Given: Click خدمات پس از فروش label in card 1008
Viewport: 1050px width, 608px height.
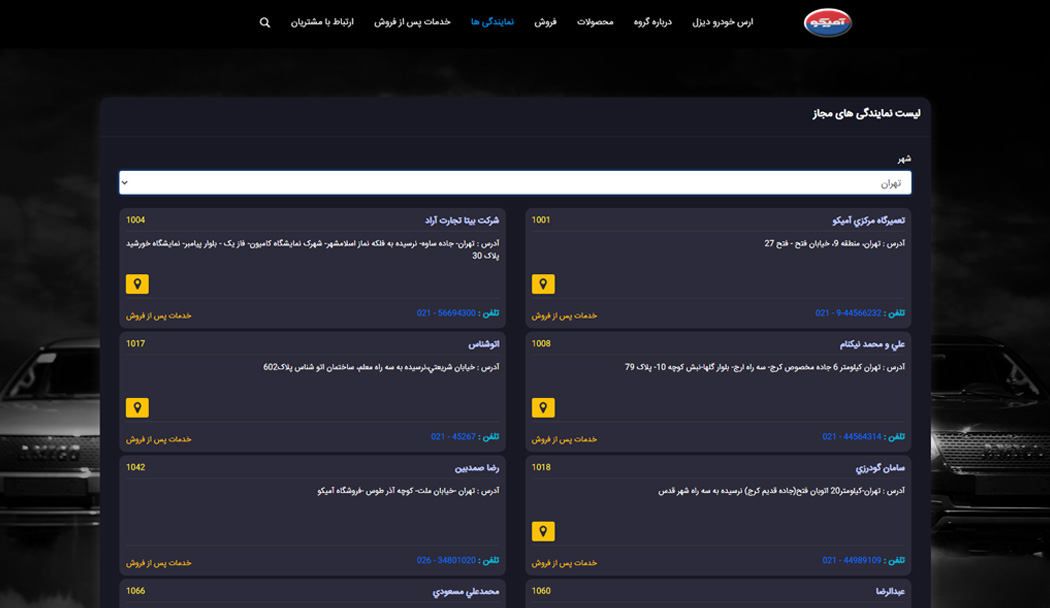Looking at the screenshot, I should pyautogui.click(x=565, y=439).
